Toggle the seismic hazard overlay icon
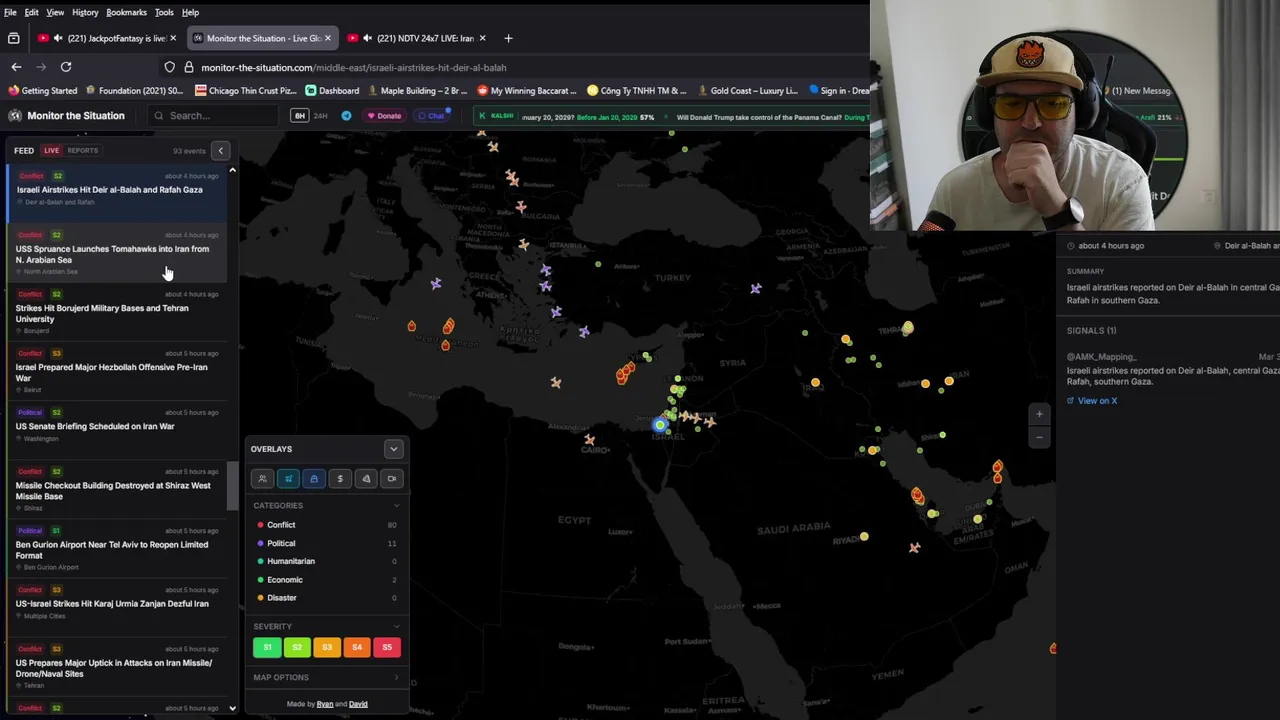 coord(366,479)
